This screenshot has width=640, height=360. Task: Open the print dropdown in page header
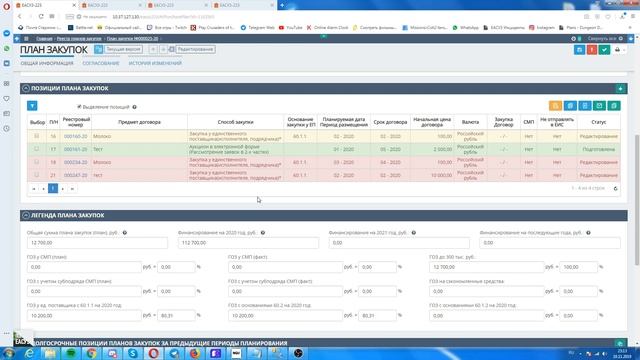(x=619, y=50)
